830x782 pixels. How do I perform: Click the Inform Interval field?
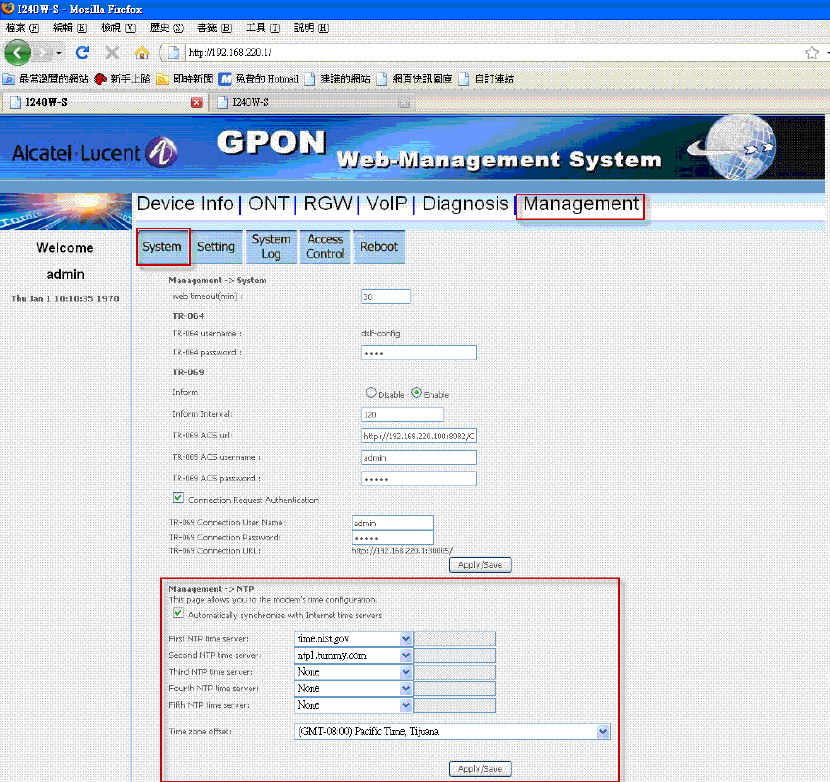[x=402, y=415]
